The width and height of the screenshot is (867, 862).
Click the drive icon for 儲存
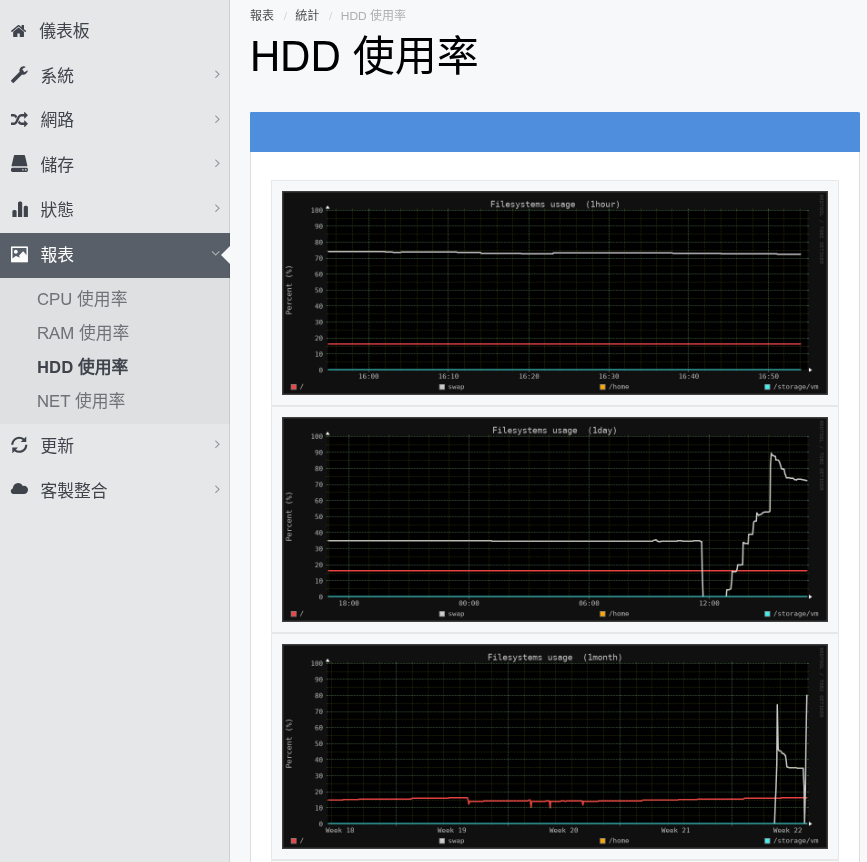point(19,164)
